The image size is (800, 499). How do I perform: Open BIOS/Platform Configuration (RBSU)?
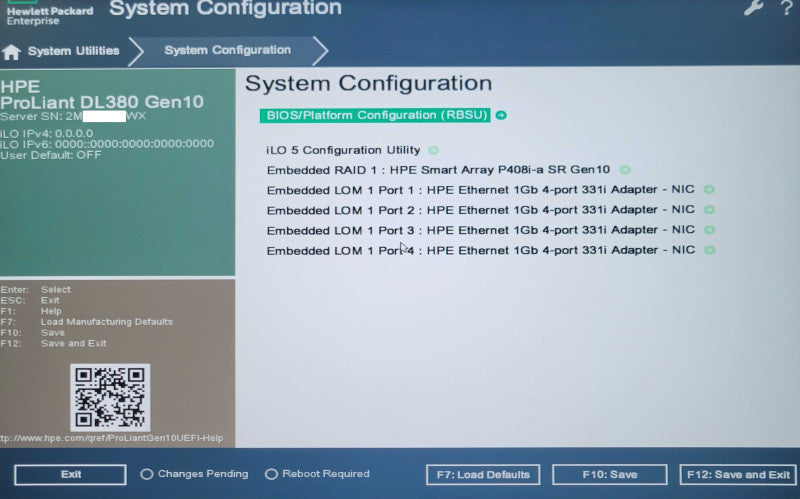click(x=376, y=115)
